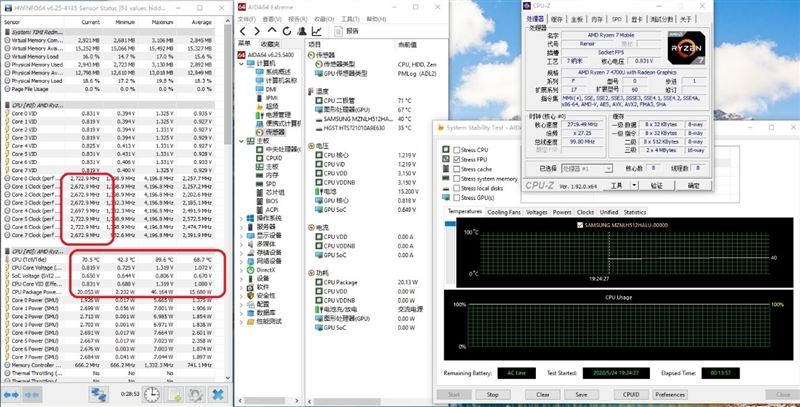Expand the 存储设备 tree node

[241, 252]
